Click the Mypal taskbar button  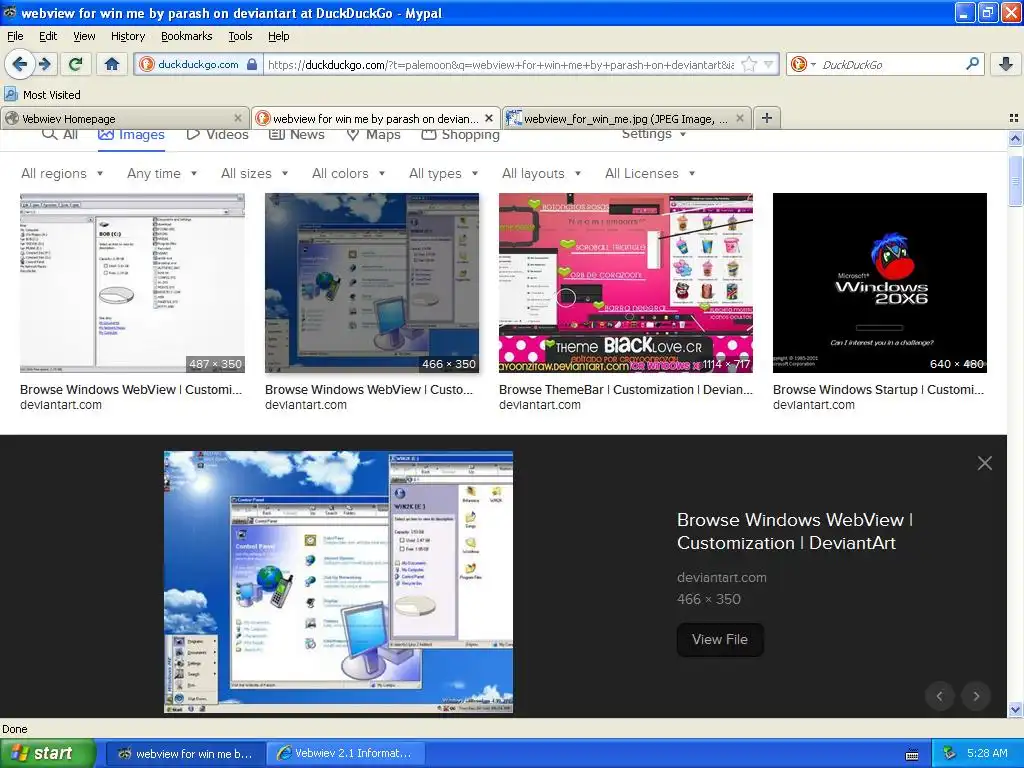186,753
